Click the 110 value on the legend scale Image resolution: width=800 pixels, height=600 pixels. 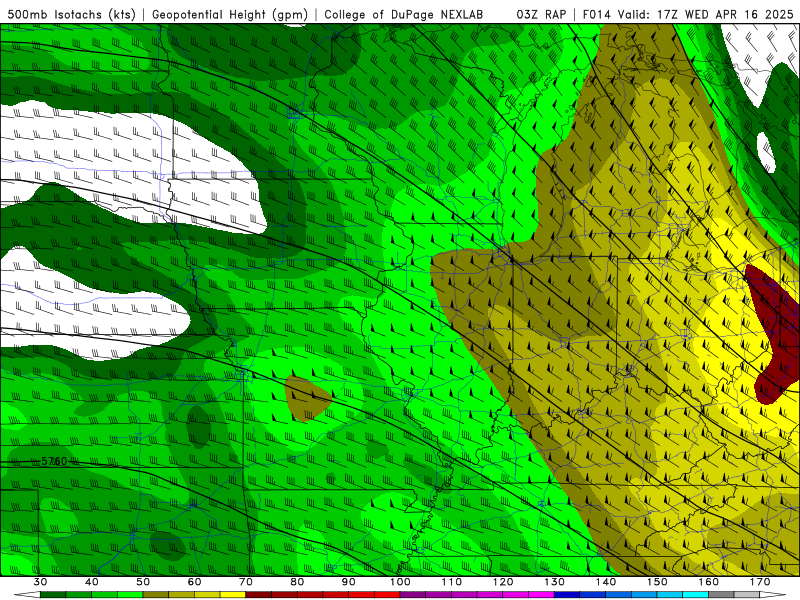coord(452,582)
